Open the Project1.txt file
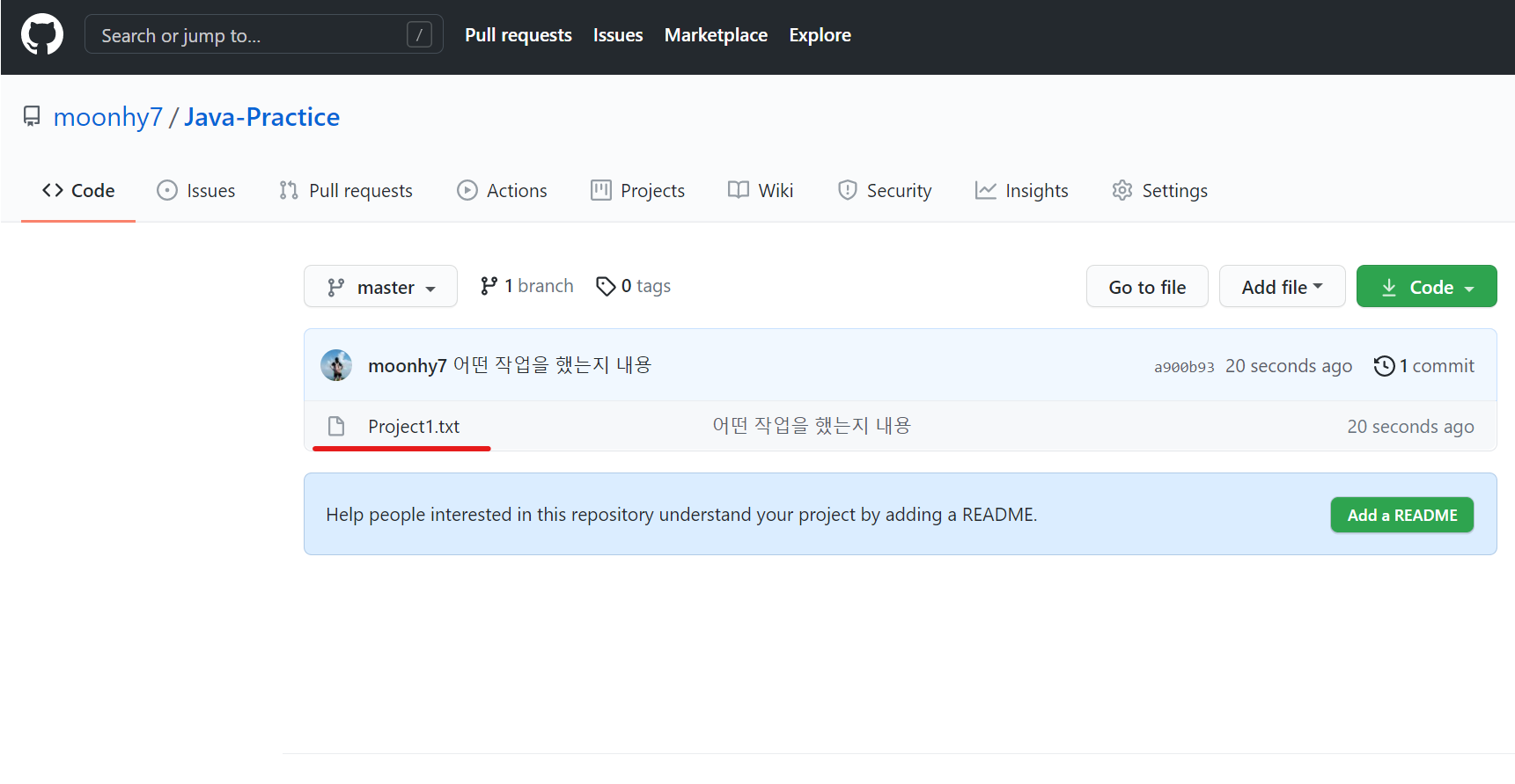Image resolution: width=1515 pixels, height=784 pixels. pyautogui.click(x=414, y=427)
